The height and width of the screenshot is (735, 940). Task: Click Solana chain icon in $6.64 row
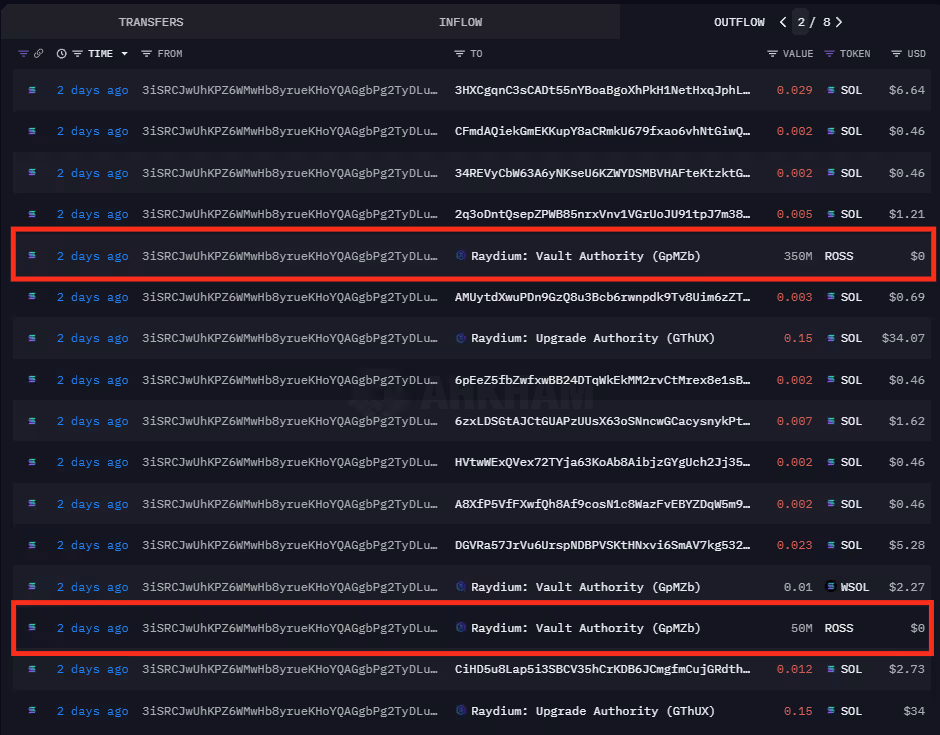click(x=32, y=90)
